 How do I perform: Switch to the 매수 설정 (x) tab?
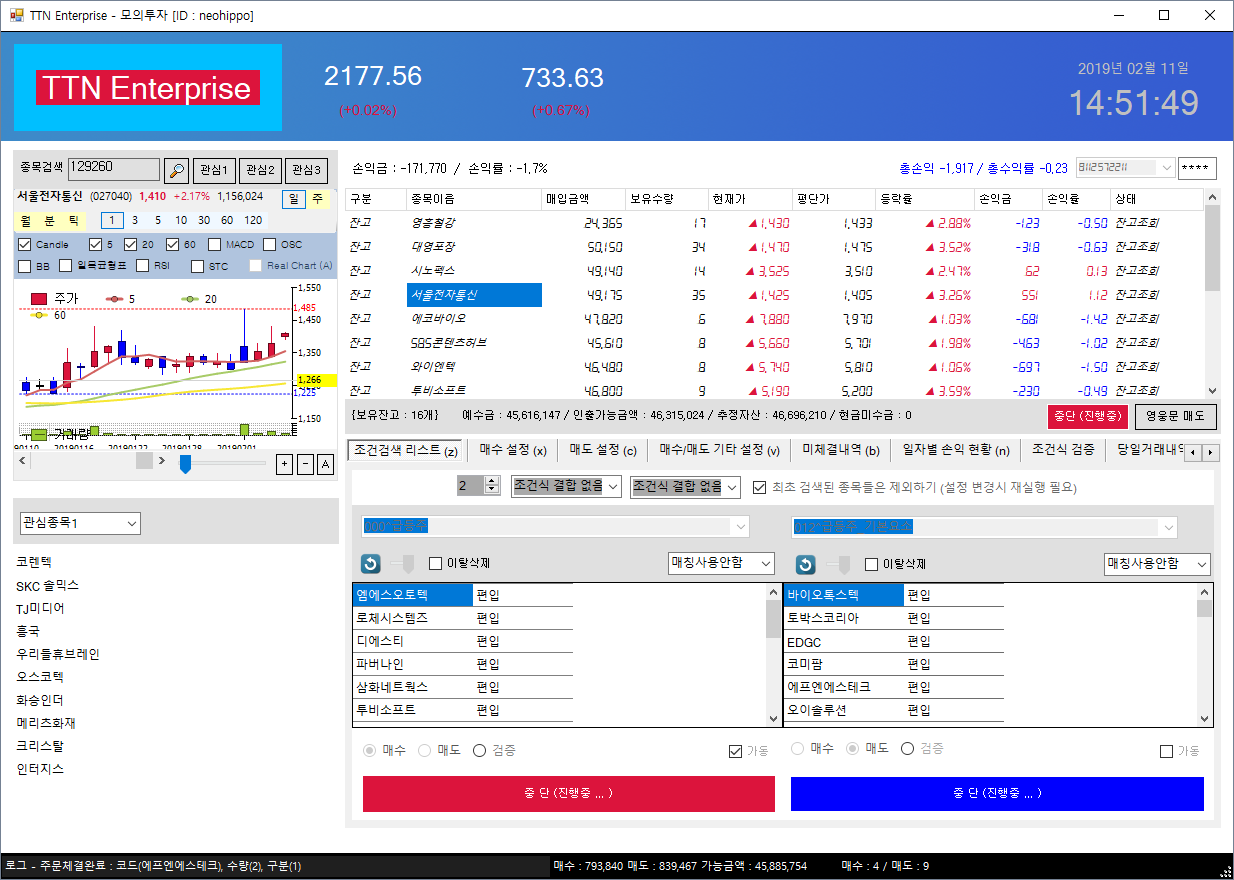point(513,450)
